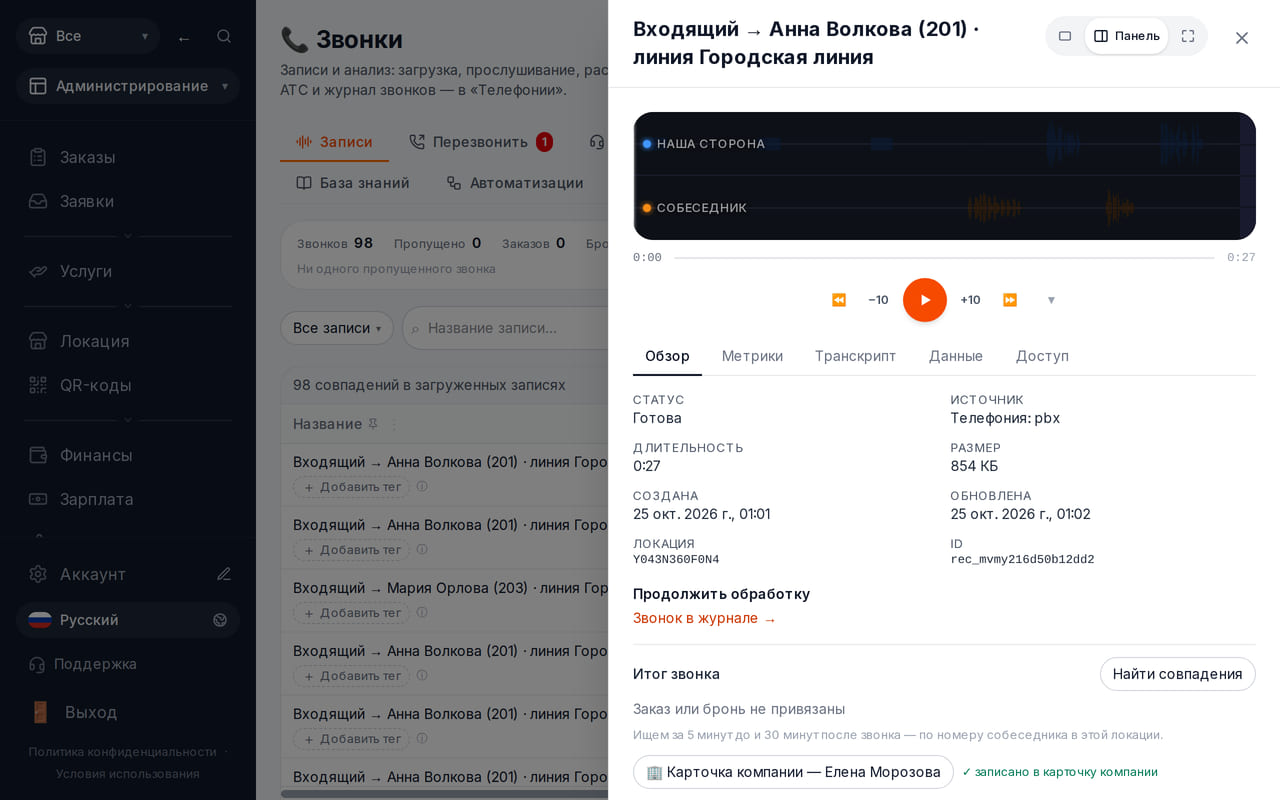The width and height of the screenshot is (1280, 800).
Task: Open the Данные tab
Action: [956, 356]
